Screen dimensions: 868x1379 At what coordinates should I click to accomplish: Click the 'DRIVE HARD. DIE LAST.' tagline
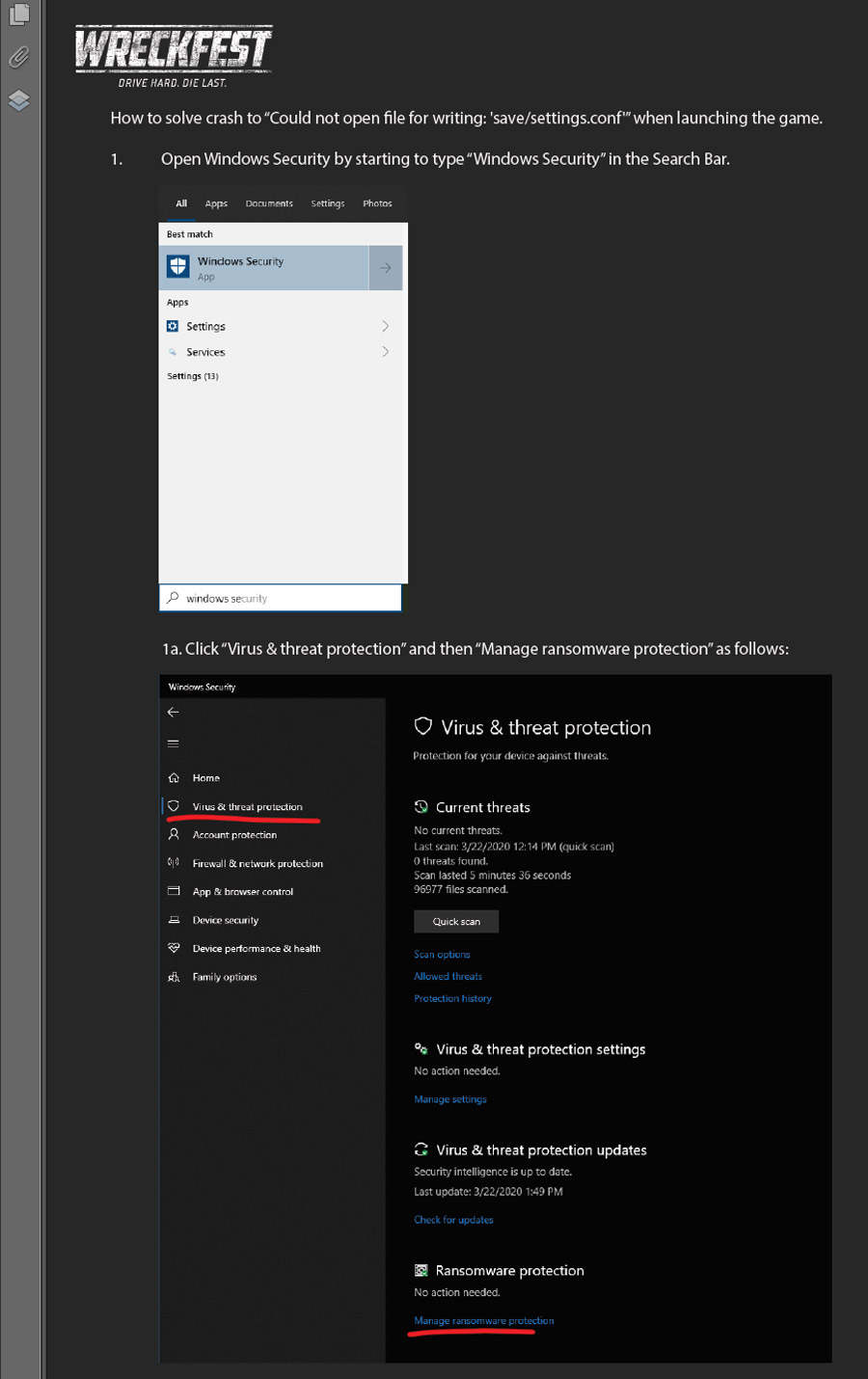pyautogui.click(x=173, y=83)
